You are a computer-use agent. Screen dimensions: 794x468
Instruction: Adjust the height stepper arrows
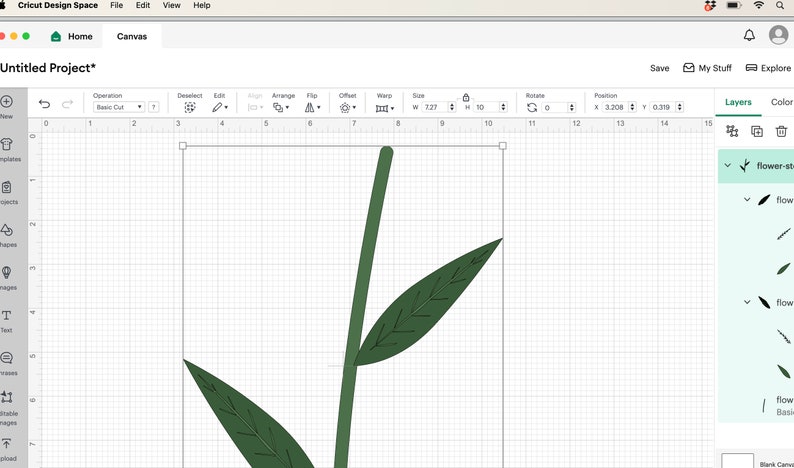(503, 107)
